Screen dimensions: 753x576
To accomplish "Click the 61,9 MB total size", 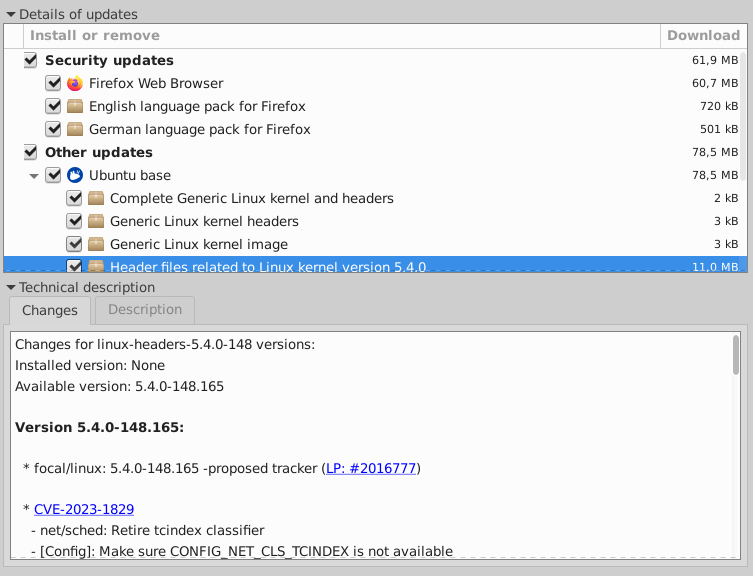I will tap(715, 60).
